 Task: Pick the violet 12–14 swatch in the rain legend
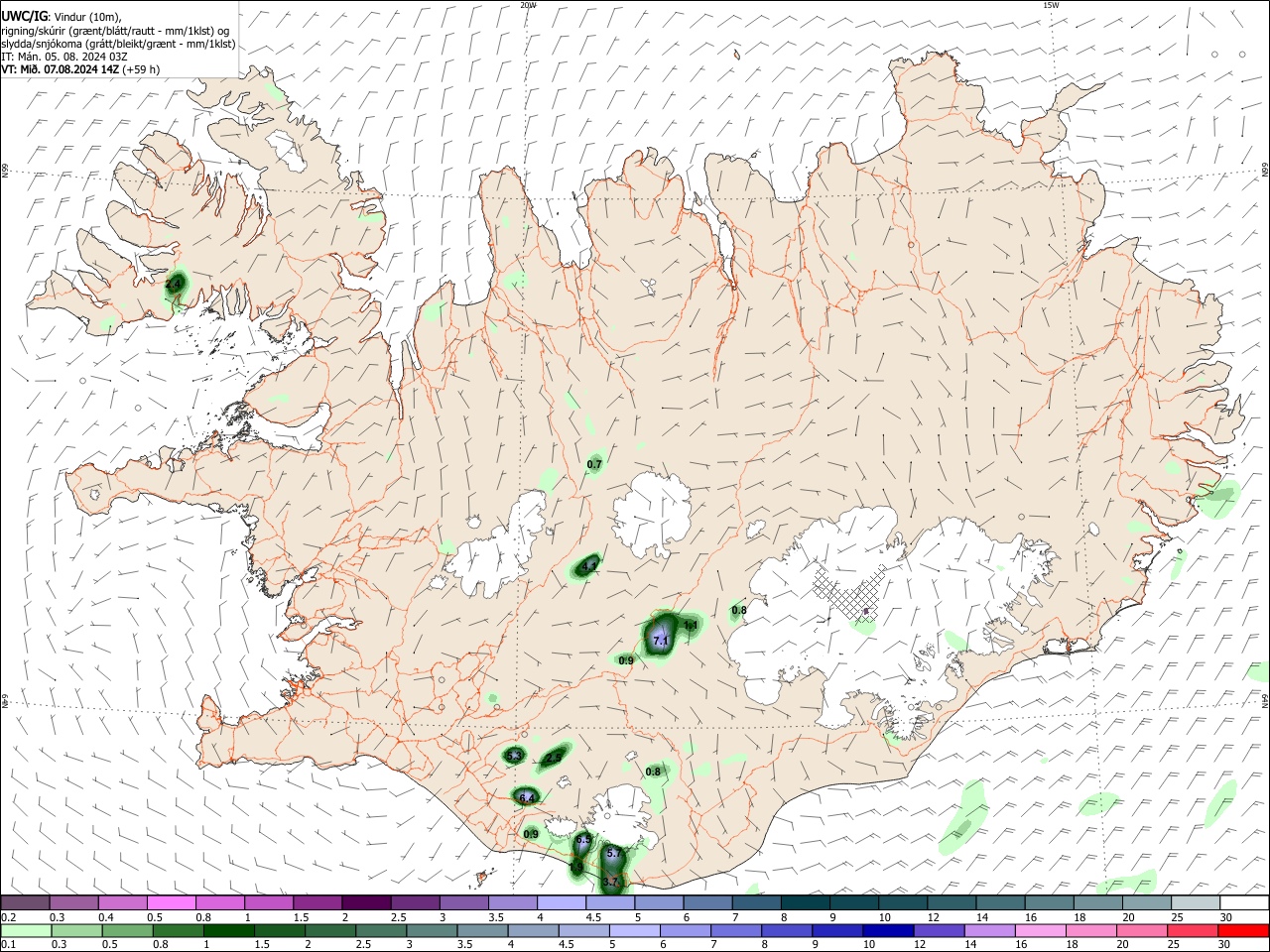click(938, 930)
